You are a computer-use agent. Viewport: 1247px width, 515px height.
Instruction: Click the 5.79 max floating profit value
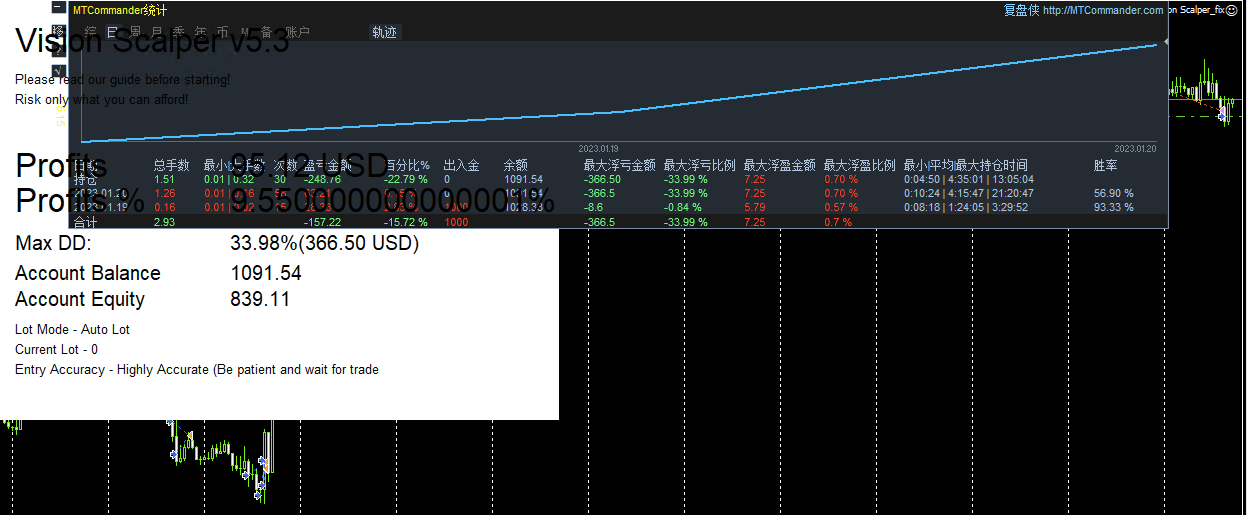755,207
